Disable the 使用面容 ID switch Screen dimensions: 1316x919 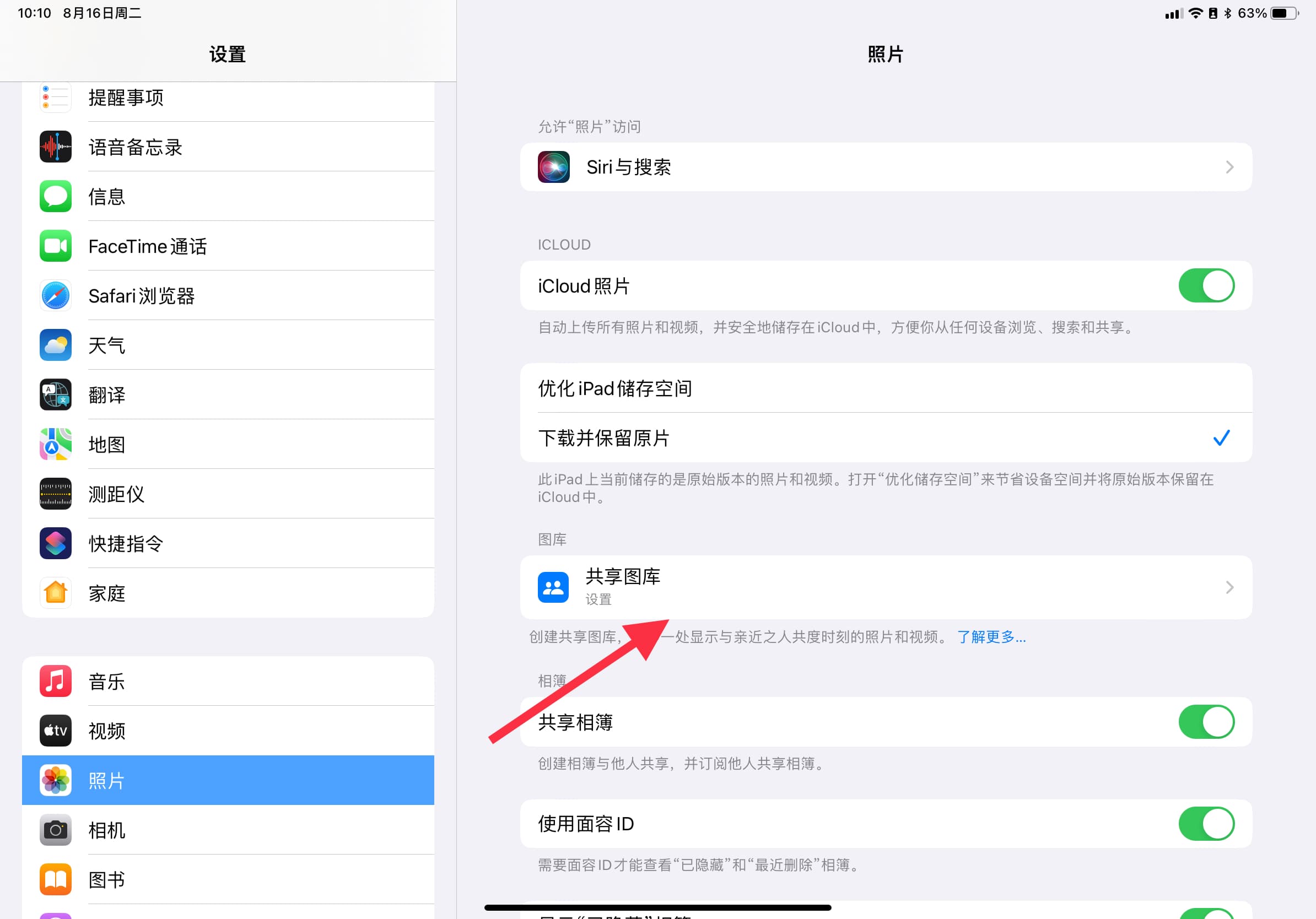1206,824
